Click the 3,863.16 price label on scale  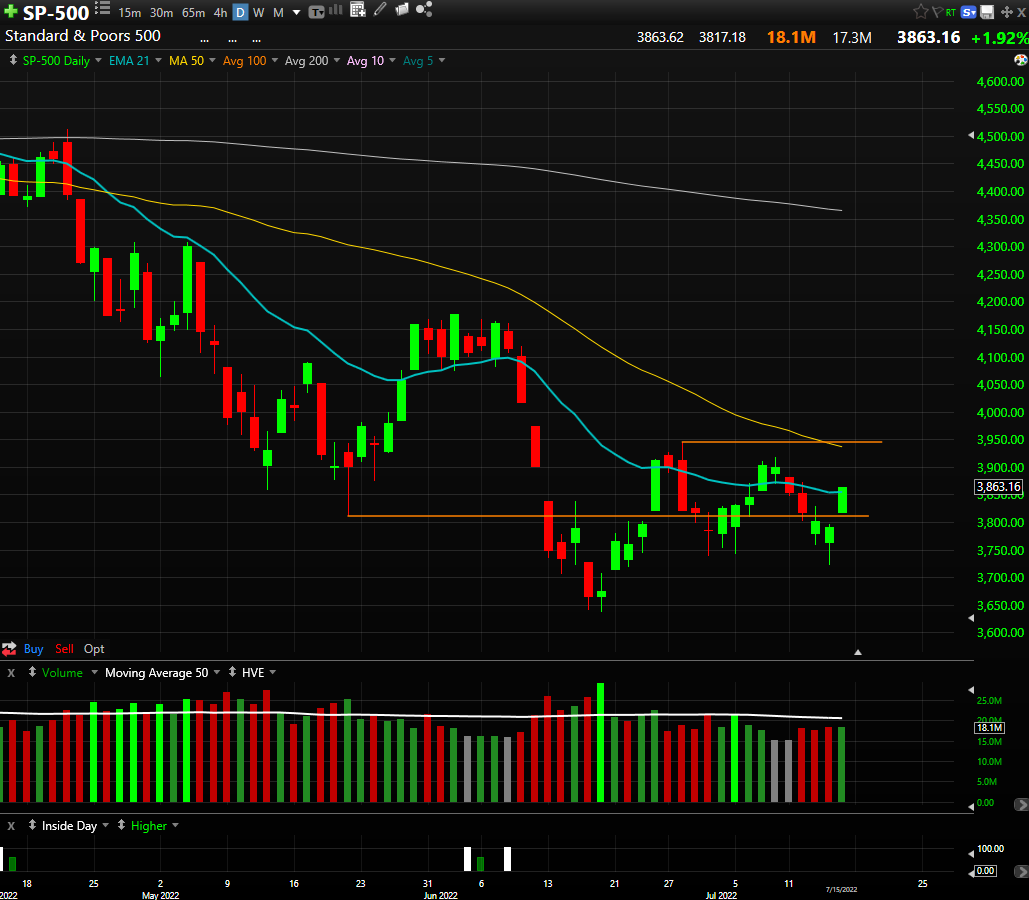[x=998, y=486]
